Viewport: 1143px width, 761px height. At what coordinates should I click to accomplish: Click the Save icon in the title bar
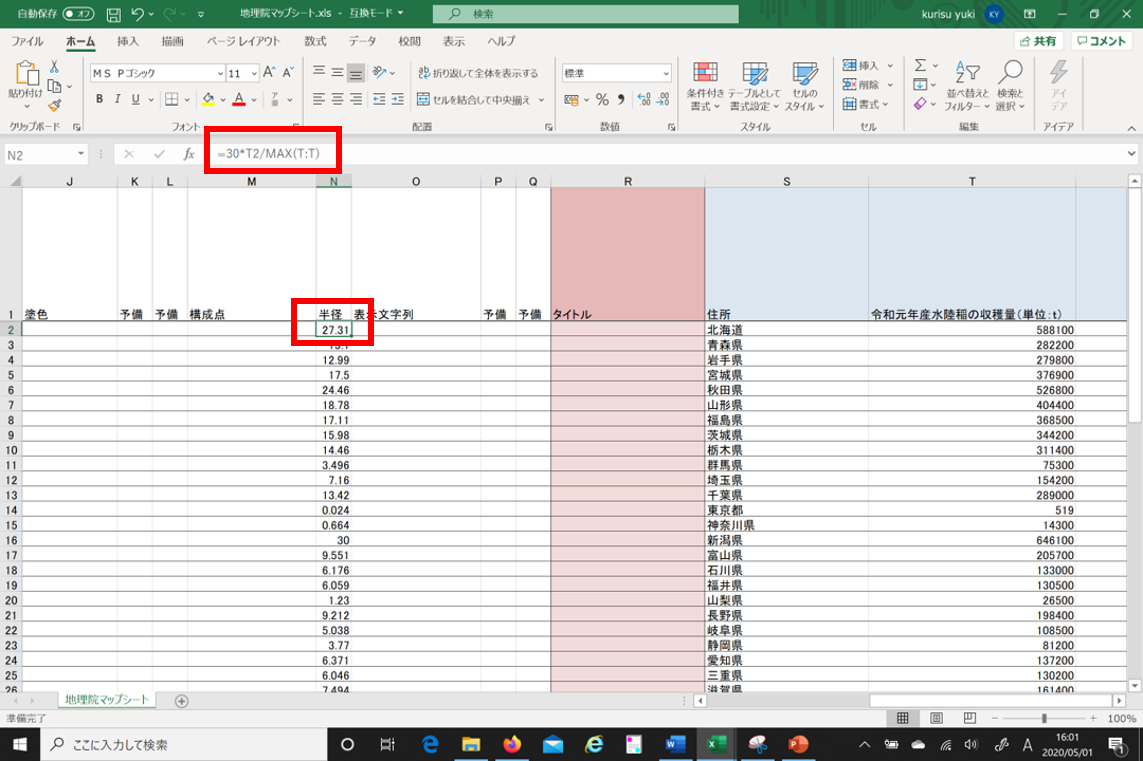click(114, 14)
